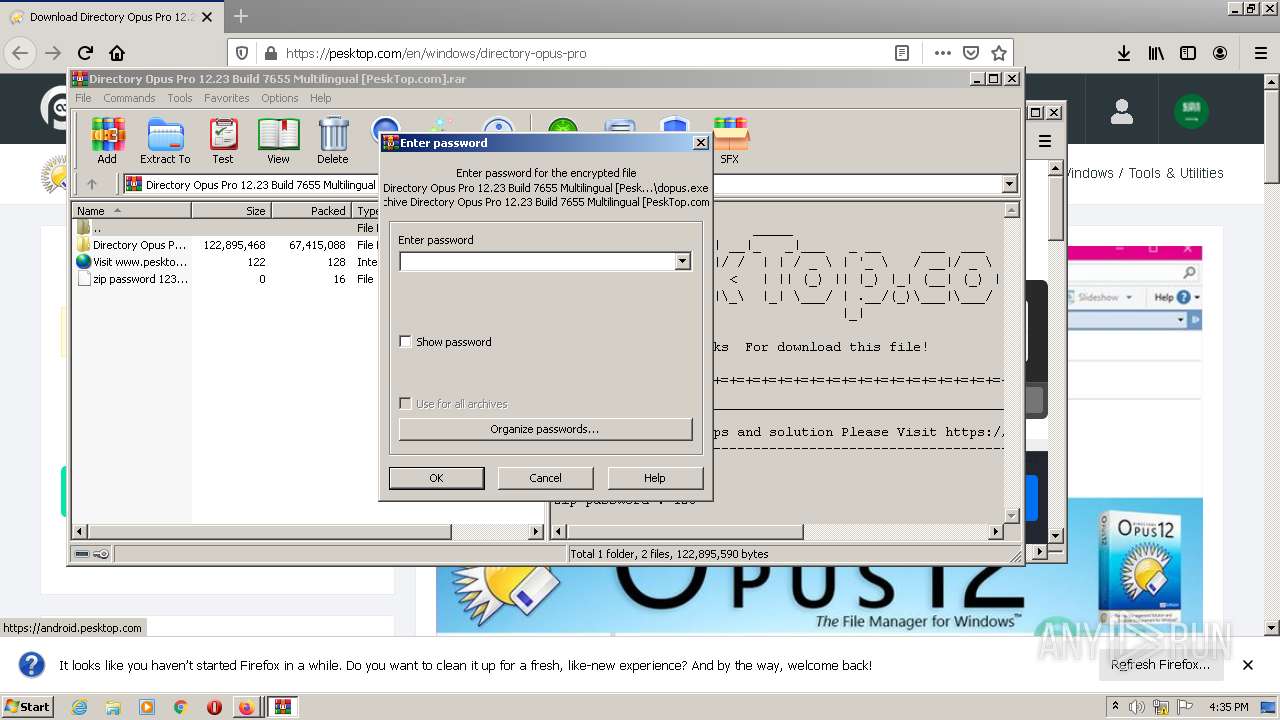Screen dimensions: 1280x720
Task: Click Cancel in password dialog
Action: pyautogui.click(x=545, y=478)
